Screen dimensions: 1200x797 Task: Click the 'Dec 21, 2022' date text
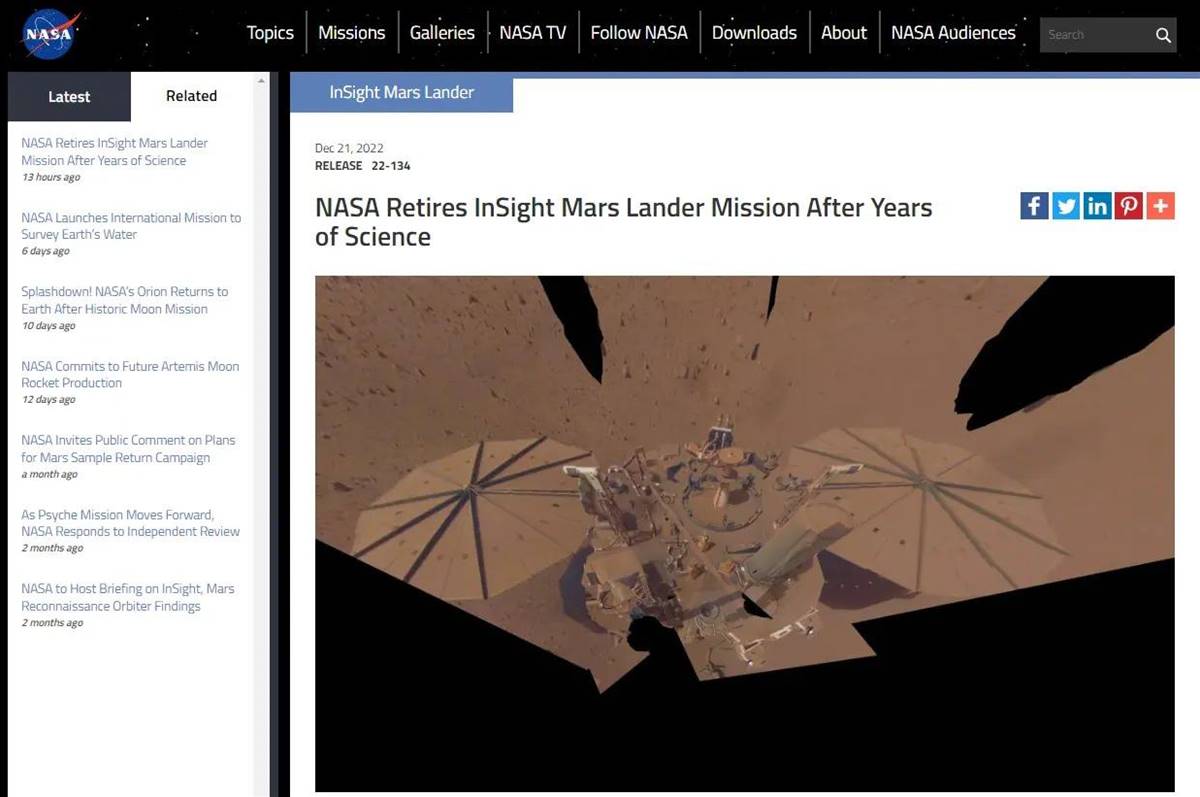pyautogui.click(x=349, y=149)
